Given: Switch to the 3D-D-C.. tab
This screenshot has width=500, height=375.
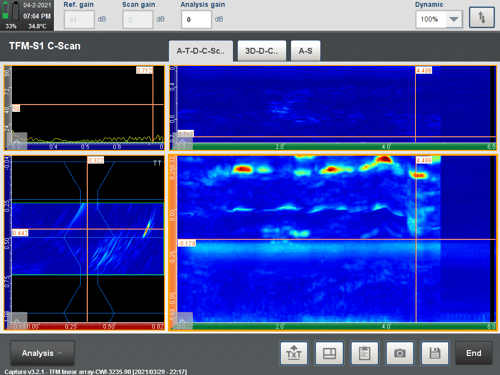Looking at the screenshot, I should 262,51.
